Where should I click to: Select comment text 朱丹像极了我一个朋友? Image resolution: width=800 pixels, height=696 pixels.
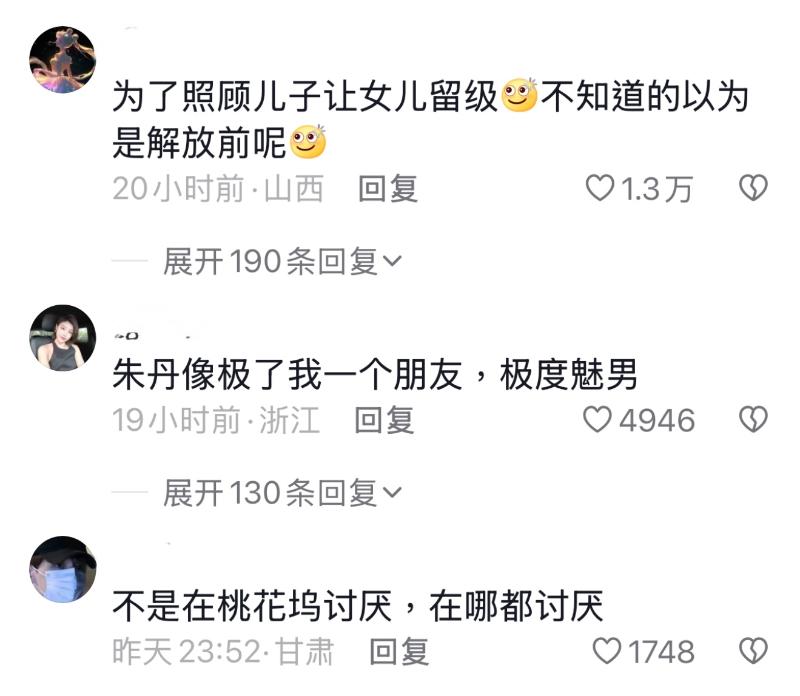click(287, 375)
